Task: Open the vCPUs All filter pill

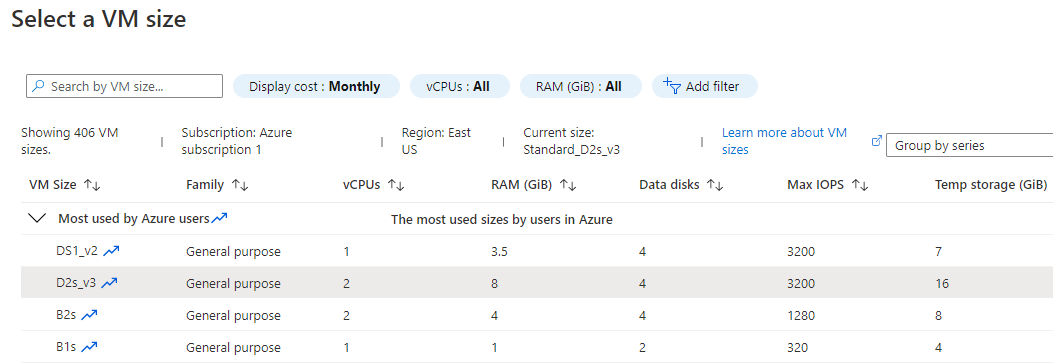Action: 459,87
